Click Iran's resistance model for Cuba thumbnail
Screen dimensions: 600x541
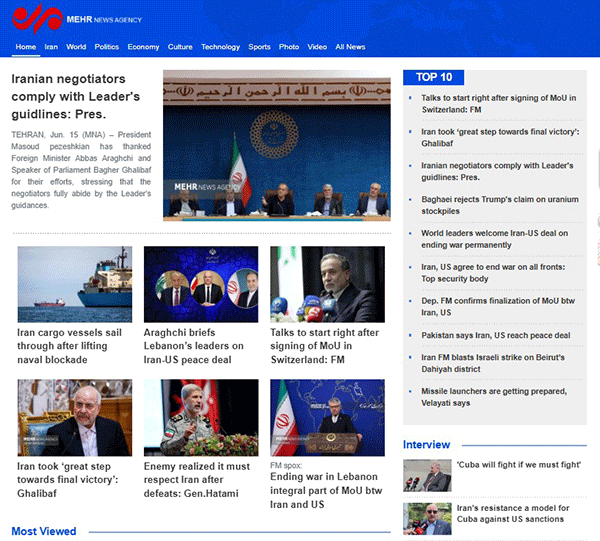click(427, 519)
